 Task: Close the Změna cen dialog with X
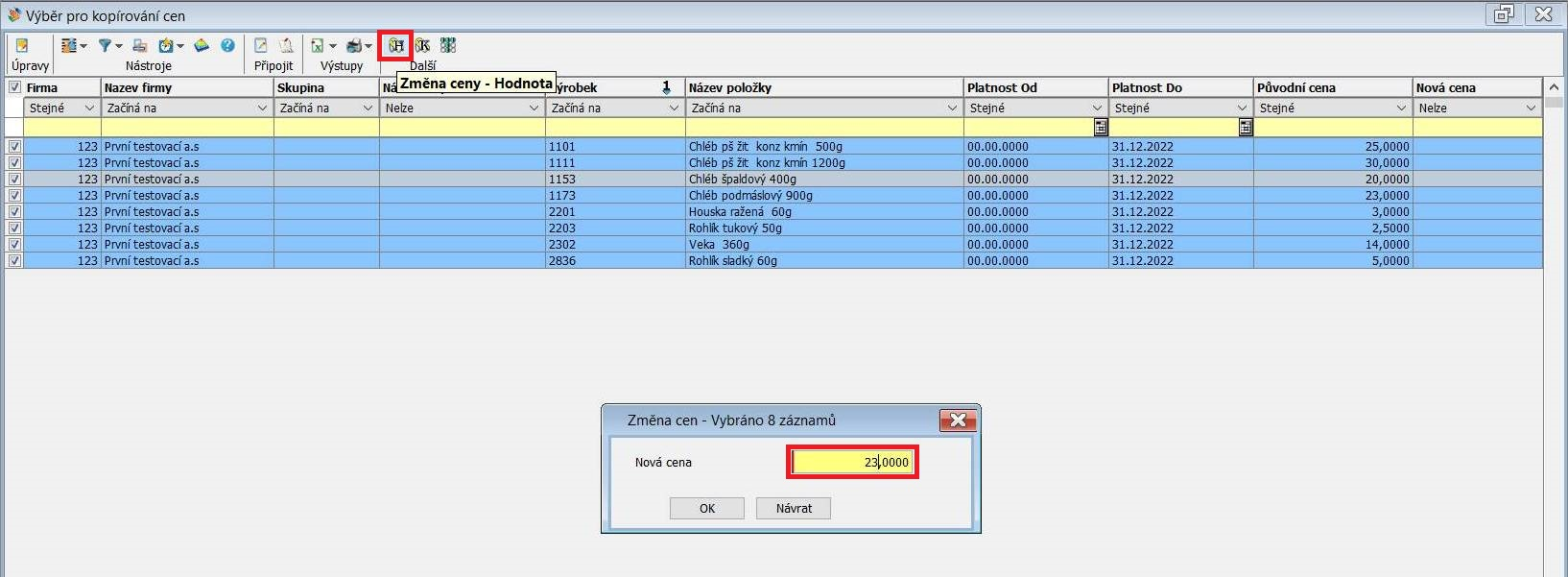pos(957,421)
